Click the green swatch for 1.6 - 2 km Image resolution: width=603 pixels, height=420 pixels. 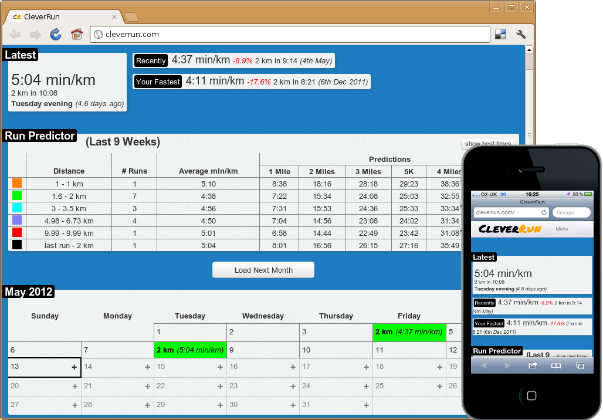(x=17, y=195)
